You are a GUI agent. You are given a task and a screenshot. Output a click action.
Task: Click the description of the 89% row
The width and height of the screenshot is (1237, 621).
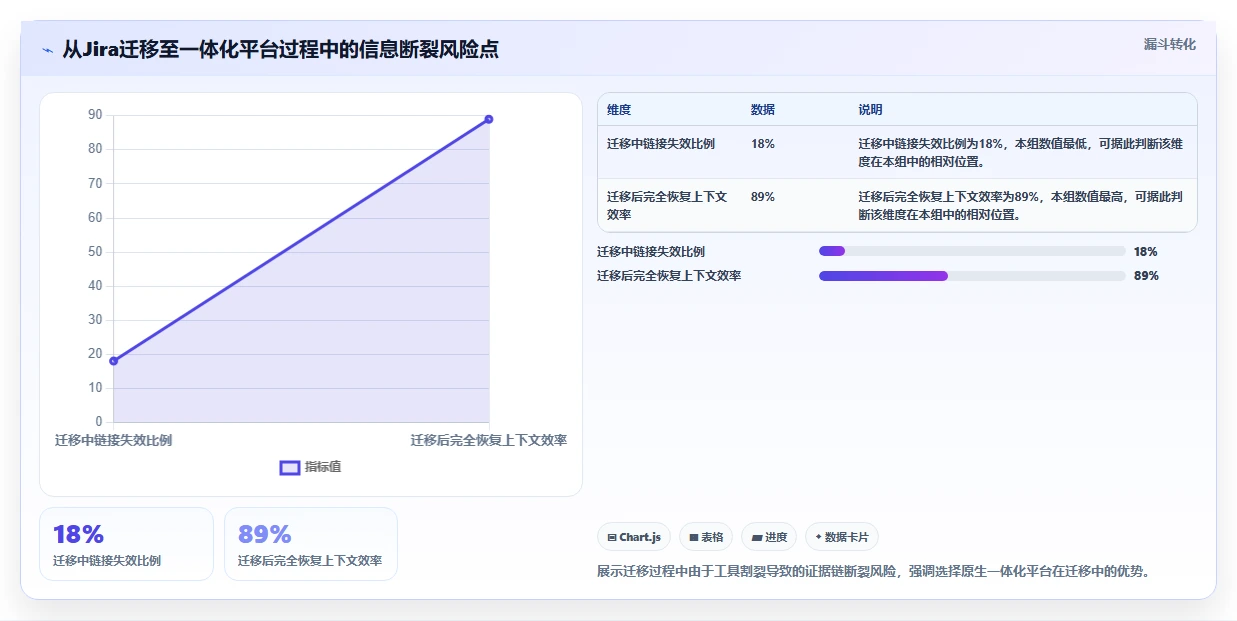click(1020, 205)
